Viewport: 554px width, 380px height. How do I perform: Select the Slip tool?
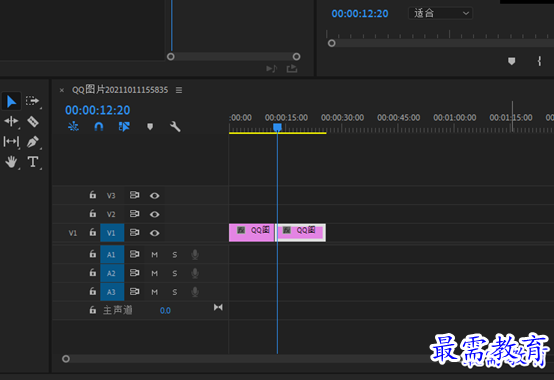pos(11,142)
